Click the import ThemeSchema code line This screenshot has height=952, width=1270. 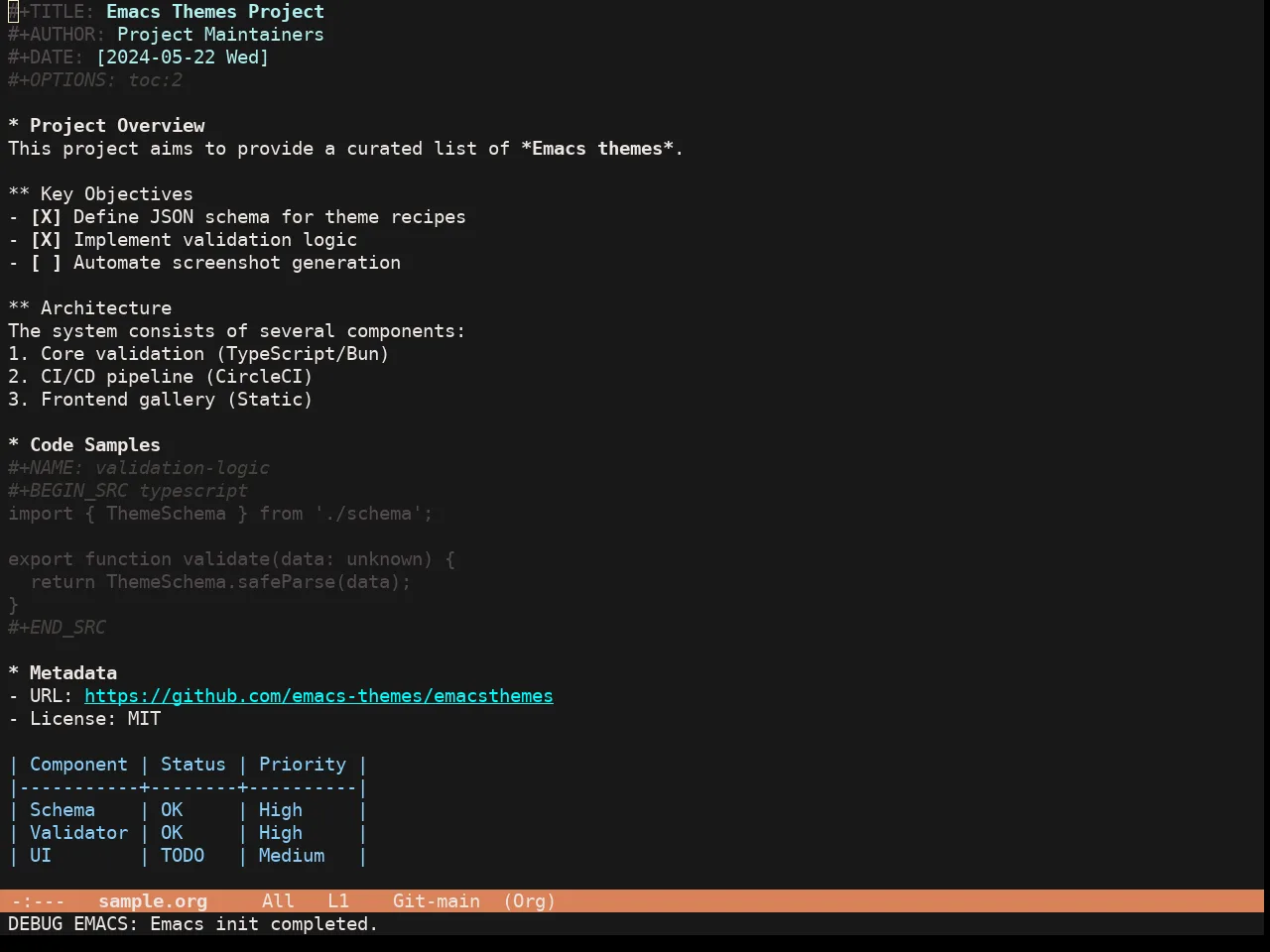220,514
